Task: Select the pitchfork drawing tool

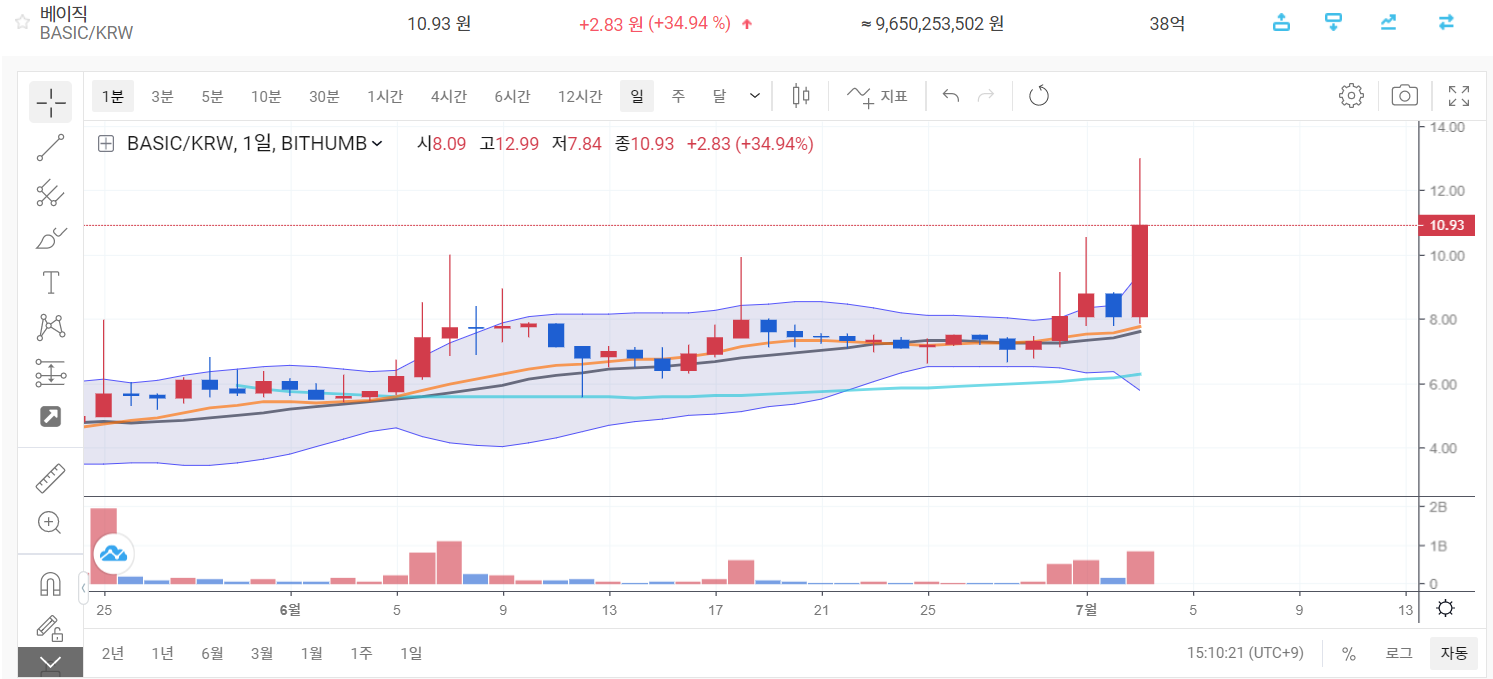Action: point(50,193)
